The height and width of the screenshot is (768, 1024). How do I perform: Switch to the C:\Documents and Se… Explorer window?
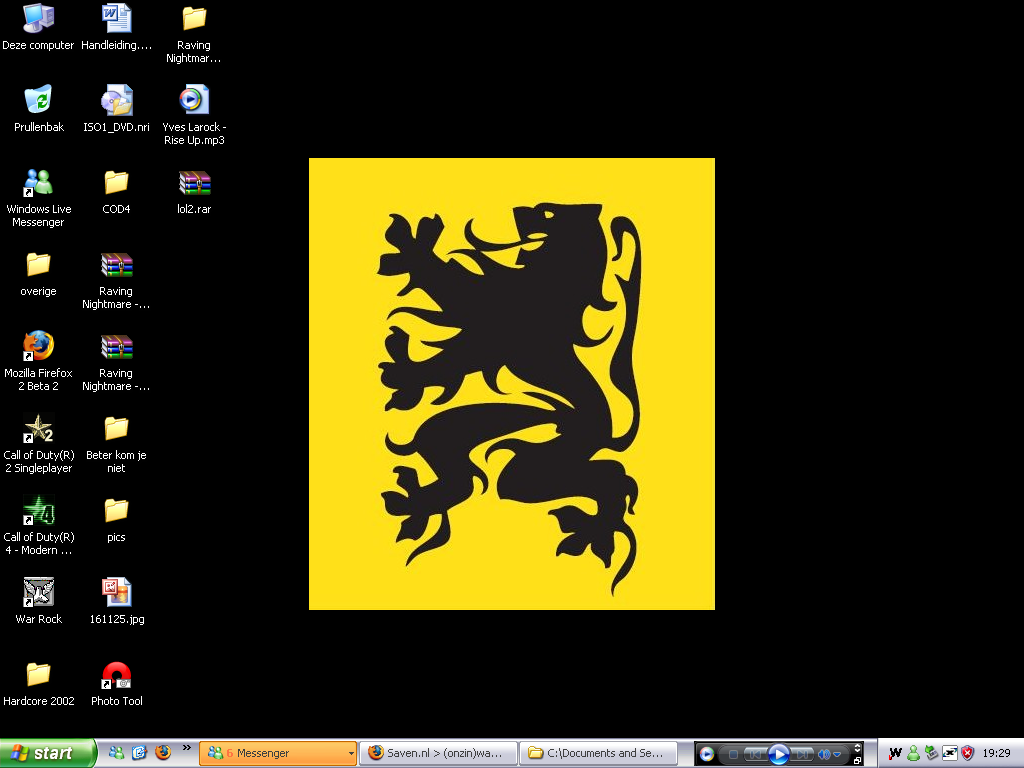600,753
